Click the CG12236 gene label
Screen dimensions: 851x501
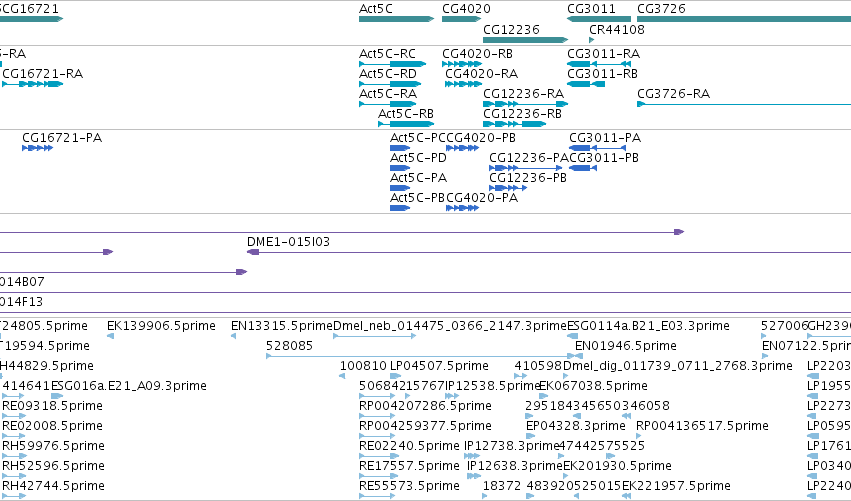511,29
